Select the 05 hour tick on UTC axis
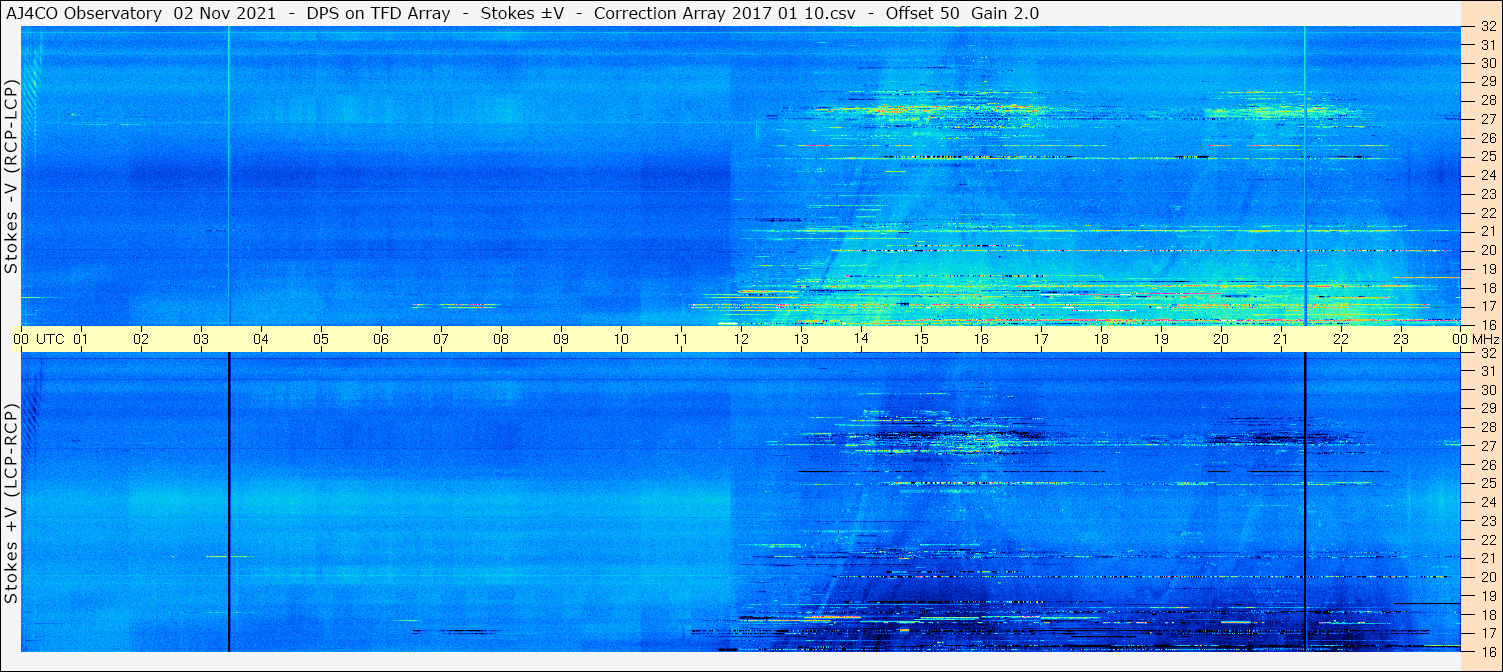This screenshot has width=1503, height=672. [321, 339]
